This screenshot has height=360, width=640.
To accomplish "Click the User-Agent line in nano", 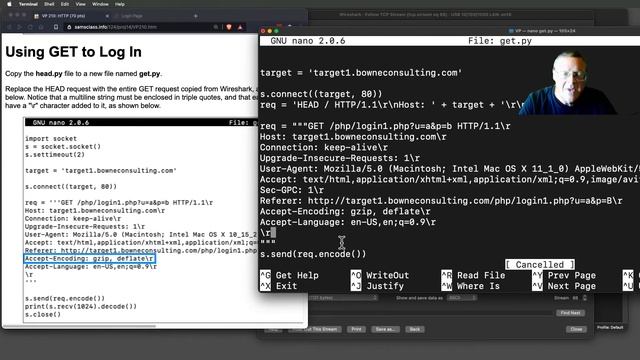I will [450, 169].
